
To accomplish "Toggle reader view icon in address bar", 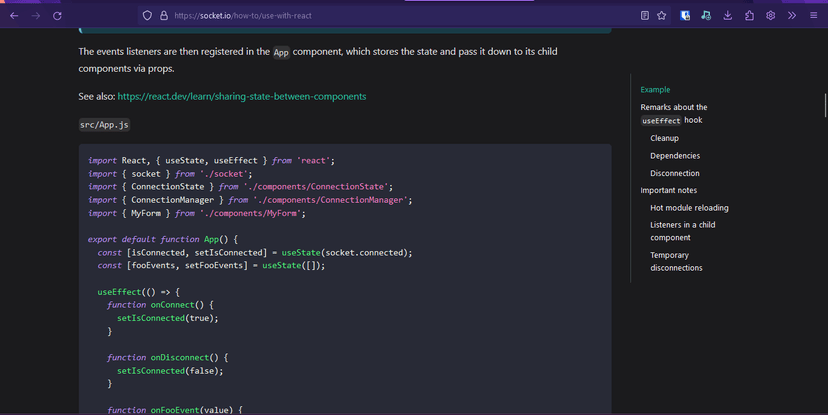I will [x=645, y=16].
